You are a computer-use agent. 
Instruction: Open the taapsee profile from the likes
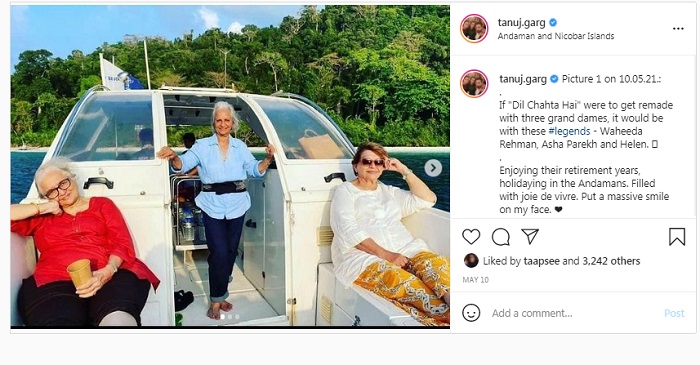[x=542, y=261]
